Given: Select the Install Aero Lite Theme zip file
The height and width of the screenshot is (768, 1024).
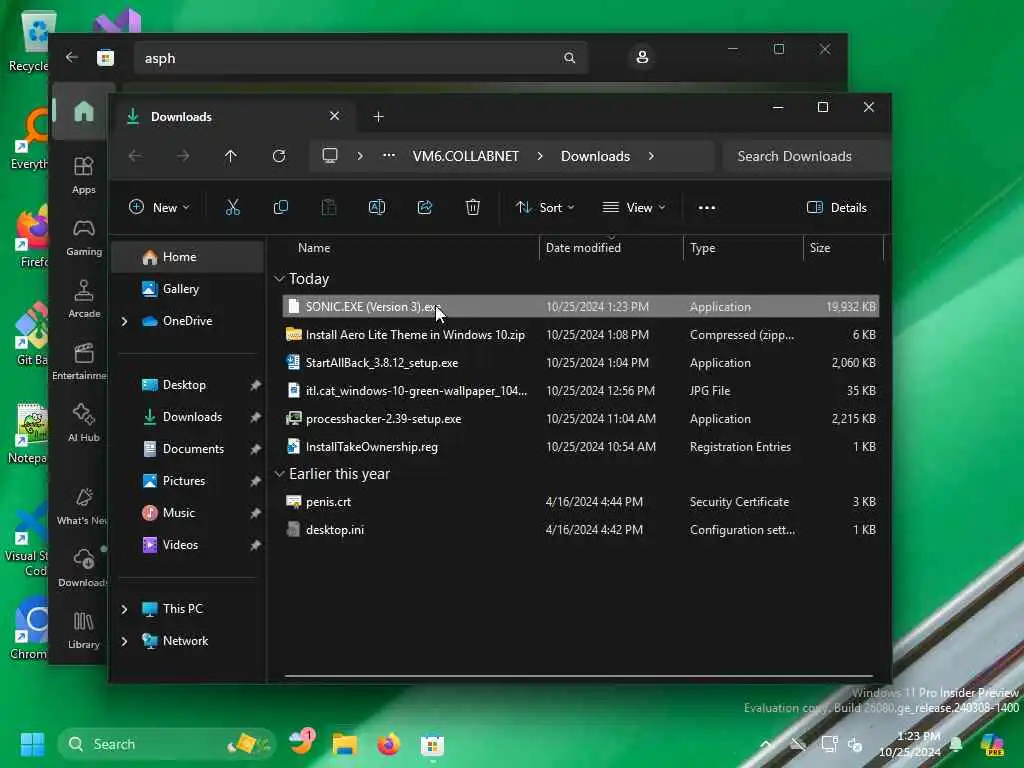Looking at the screenshot, I should point(581,334).
